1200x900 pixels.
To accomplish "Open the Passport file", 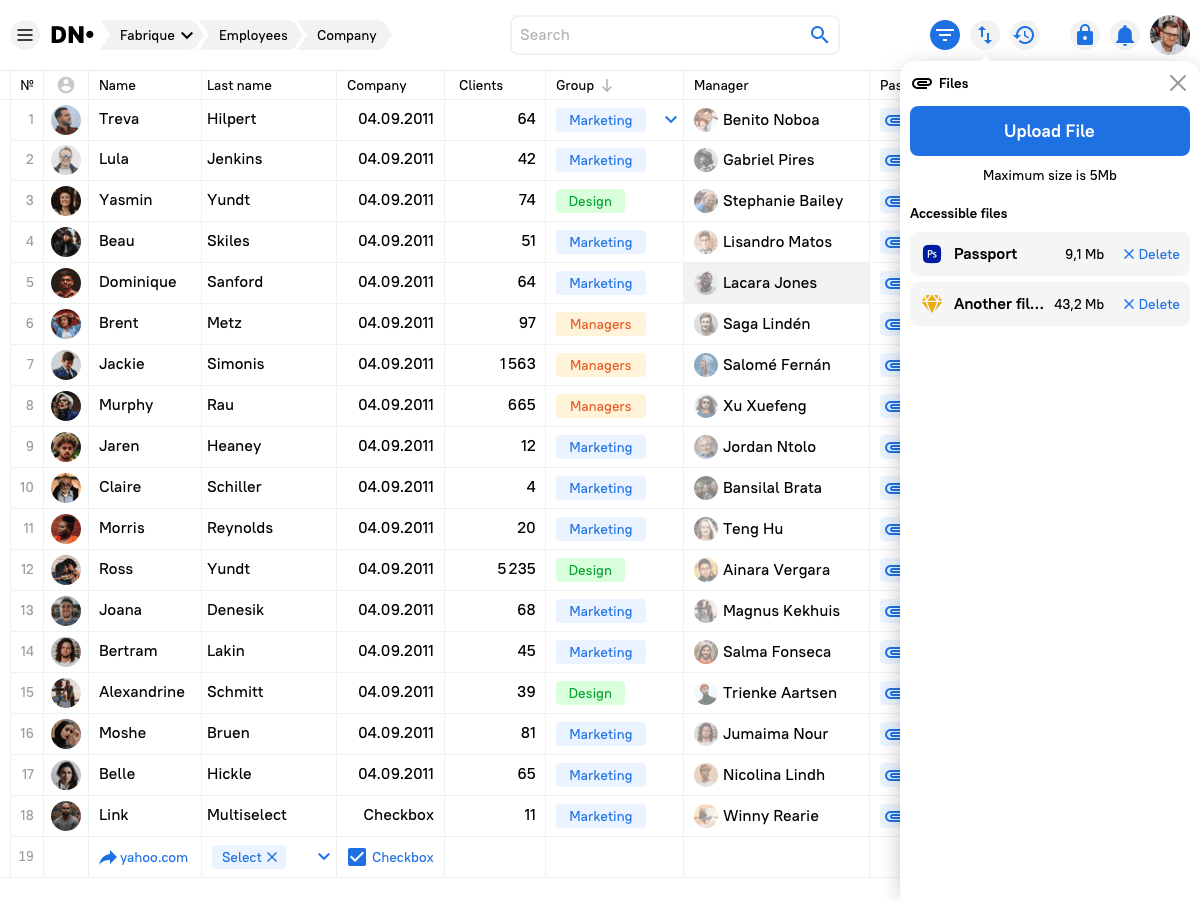I will pos(985,254).
